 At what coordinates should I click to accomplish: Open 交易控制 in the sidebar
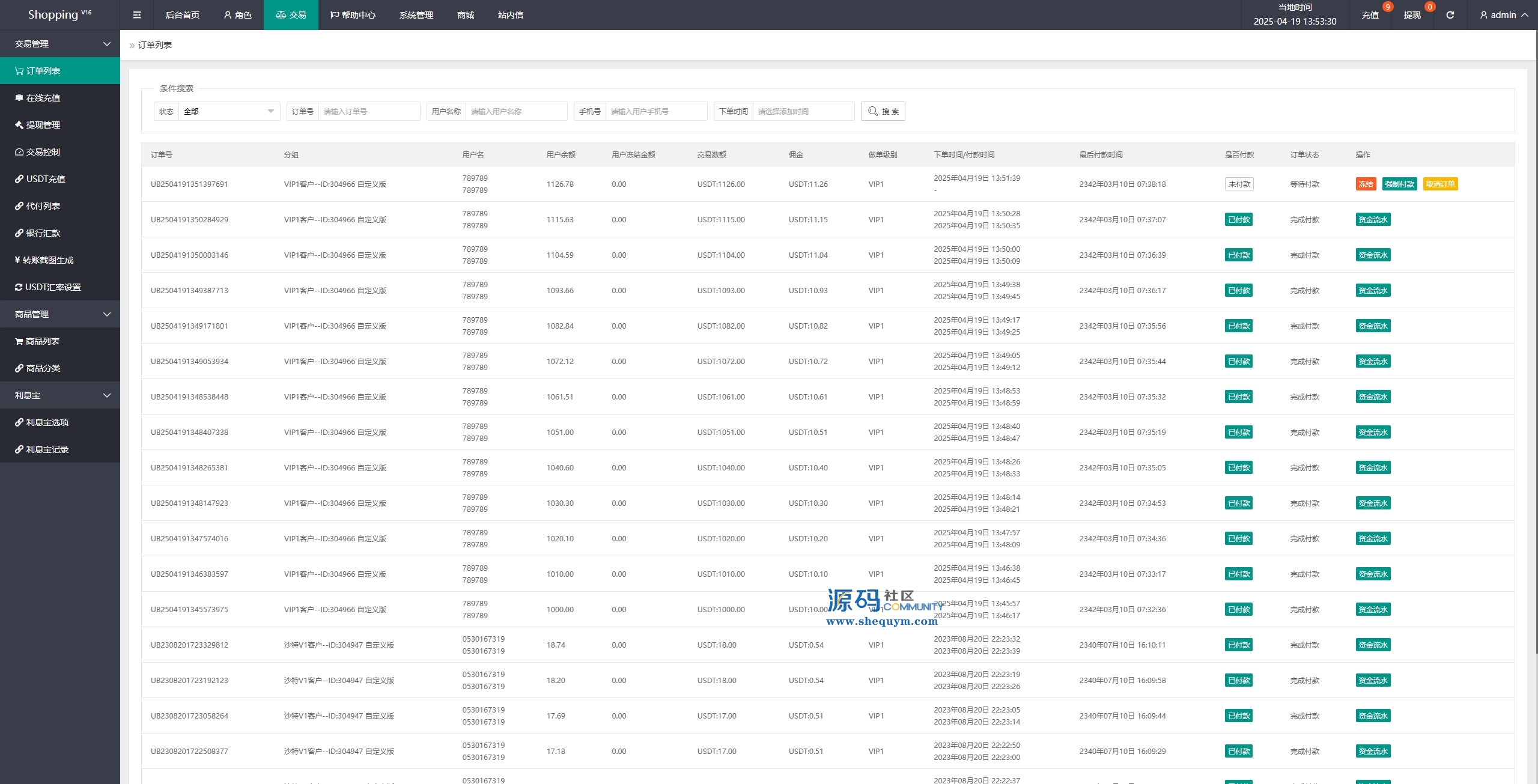click(43, 152)
